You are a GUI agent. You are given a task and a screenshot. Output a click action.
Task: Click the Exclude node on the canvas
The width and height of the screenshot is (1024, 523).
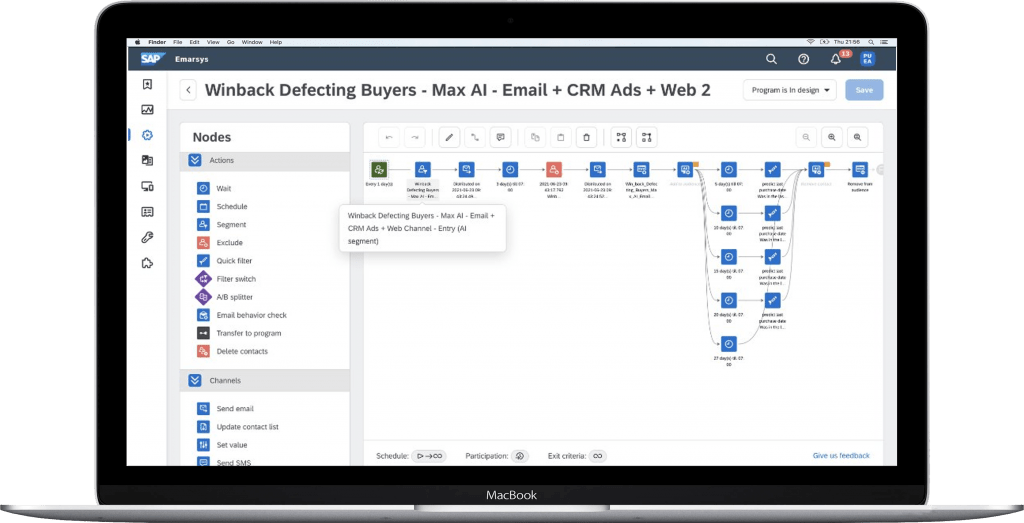point(554,170)
